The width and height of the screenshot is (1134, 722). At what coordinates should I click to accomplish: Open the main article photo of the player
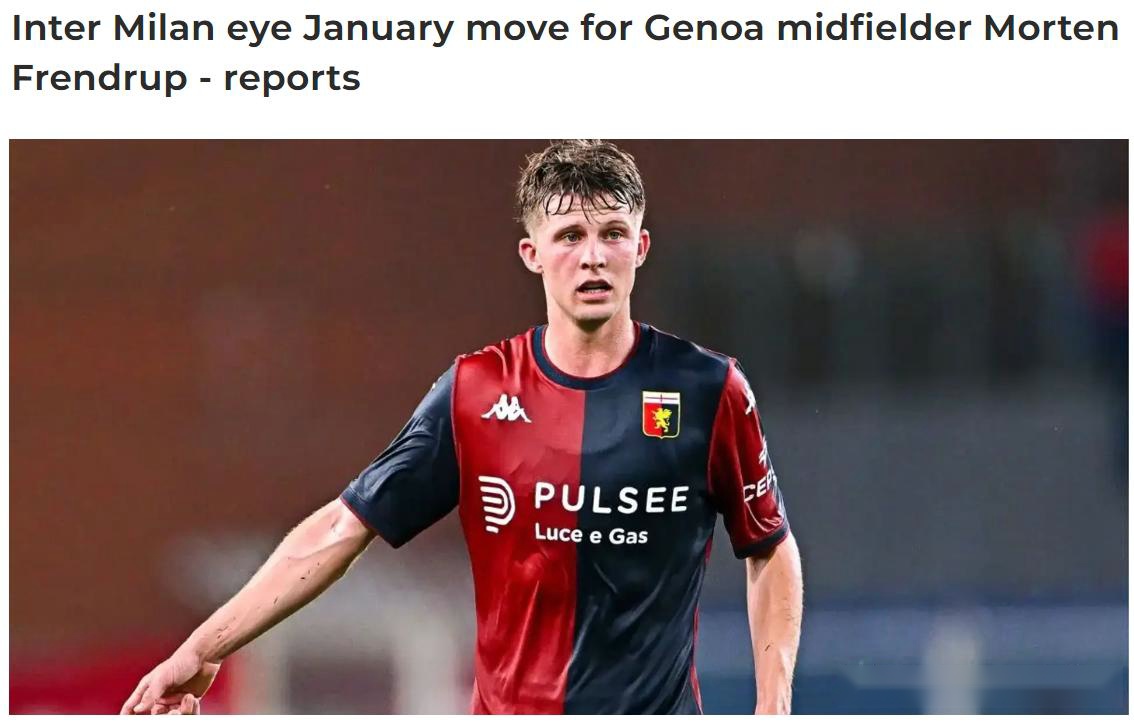568,427
